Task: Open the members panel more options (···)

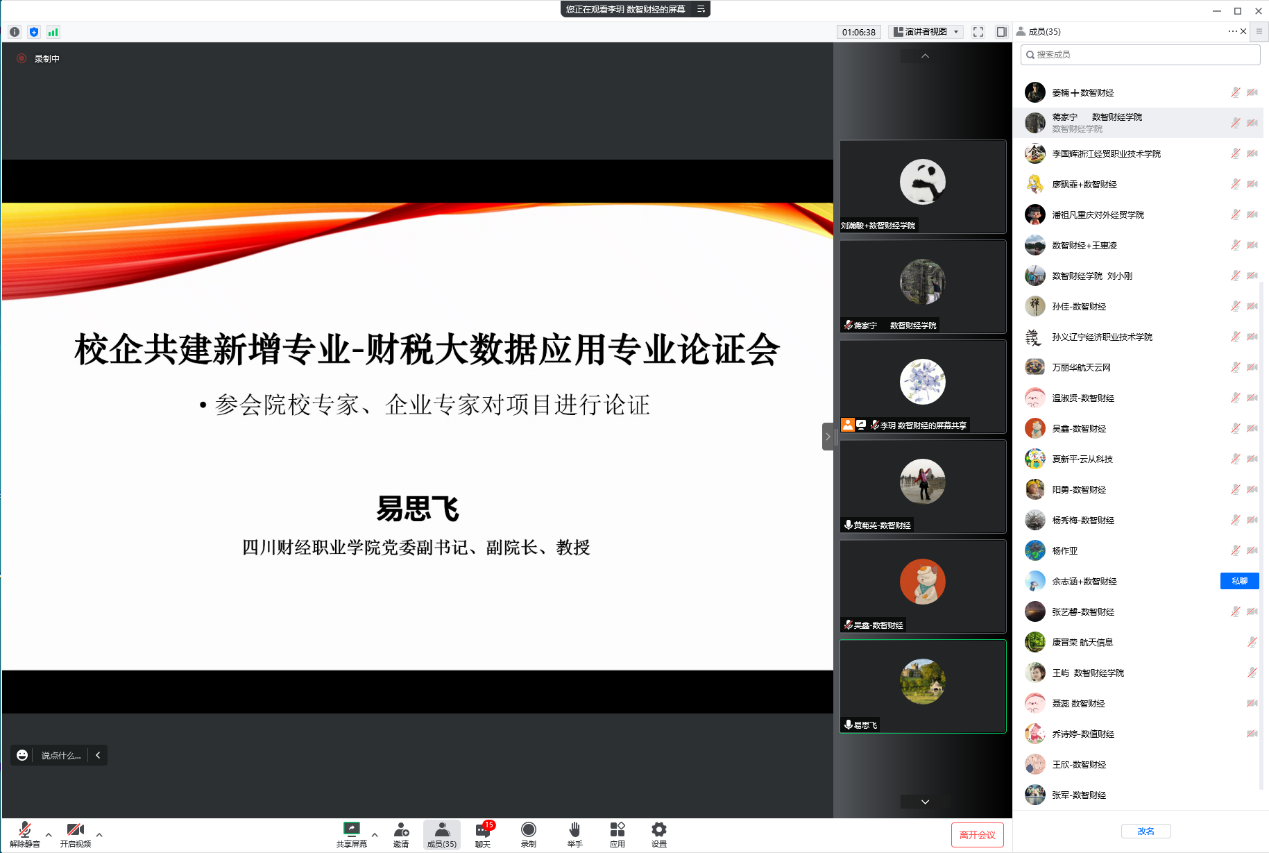Action: tap(1233, 32)
